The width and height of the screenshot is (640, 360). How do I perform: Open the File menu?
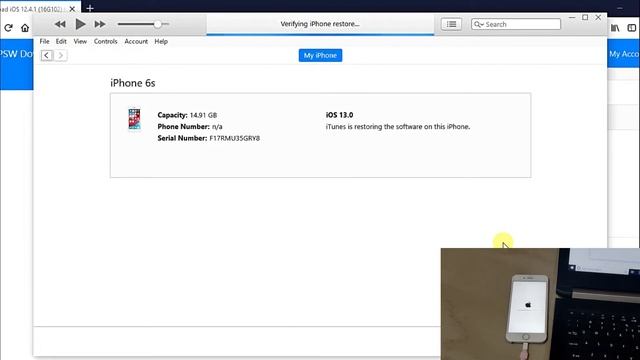click(x=44, y=41)
